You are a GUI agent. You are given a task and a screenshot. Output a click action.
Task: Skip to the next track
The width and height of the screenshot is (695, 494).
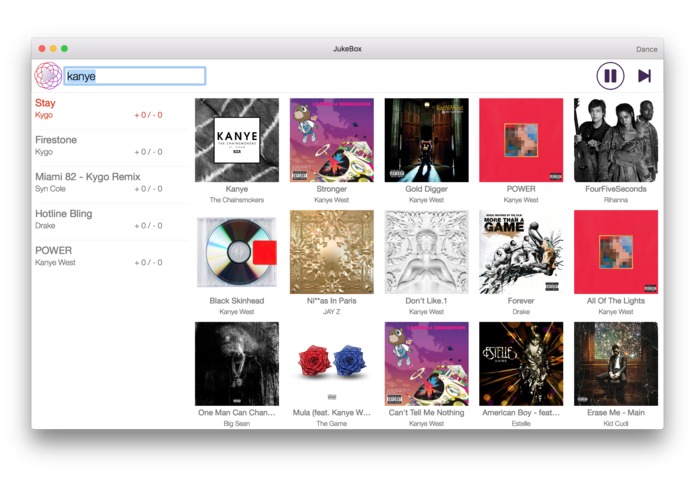click(644, 76)
